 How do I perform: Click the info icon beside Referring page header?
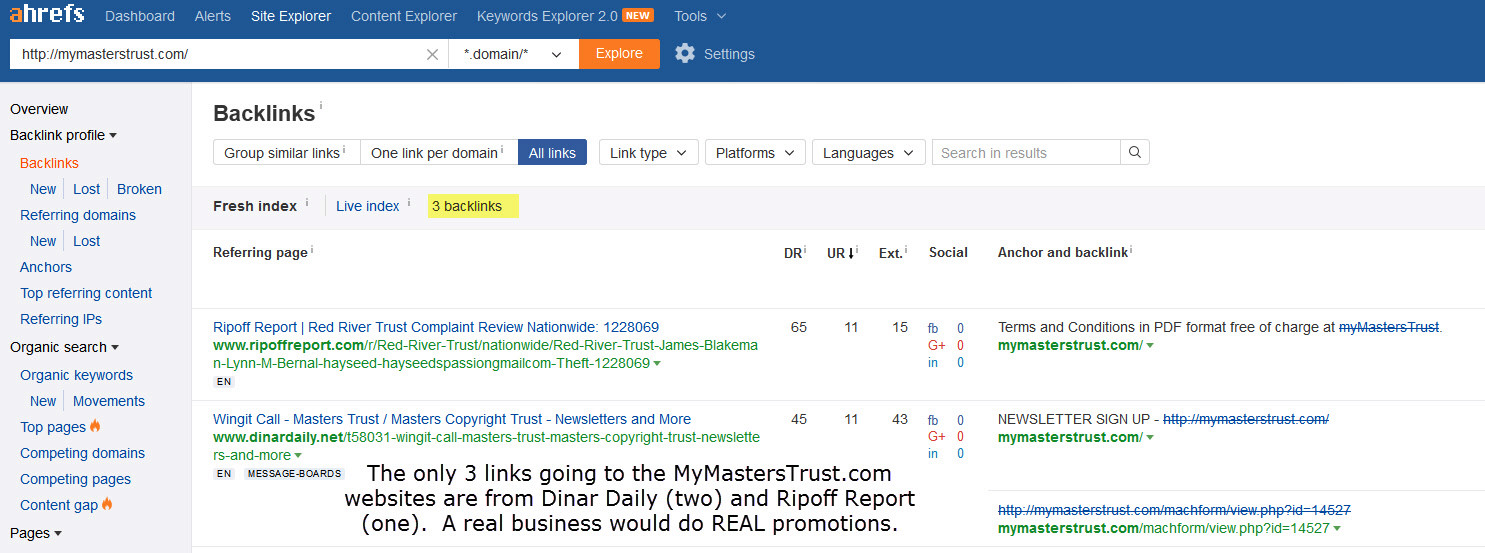click(x=312, y=250)
